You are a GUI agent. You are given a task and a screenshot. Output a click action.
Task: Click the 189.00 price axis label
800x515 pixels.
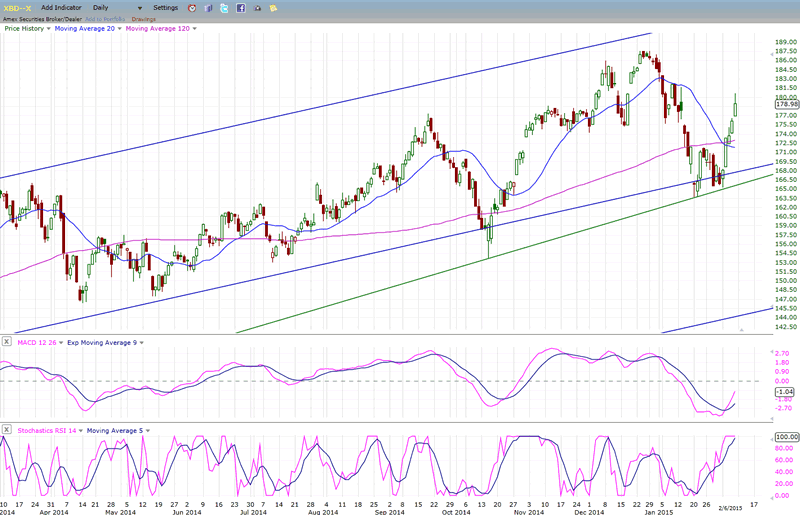coord(786,42)
